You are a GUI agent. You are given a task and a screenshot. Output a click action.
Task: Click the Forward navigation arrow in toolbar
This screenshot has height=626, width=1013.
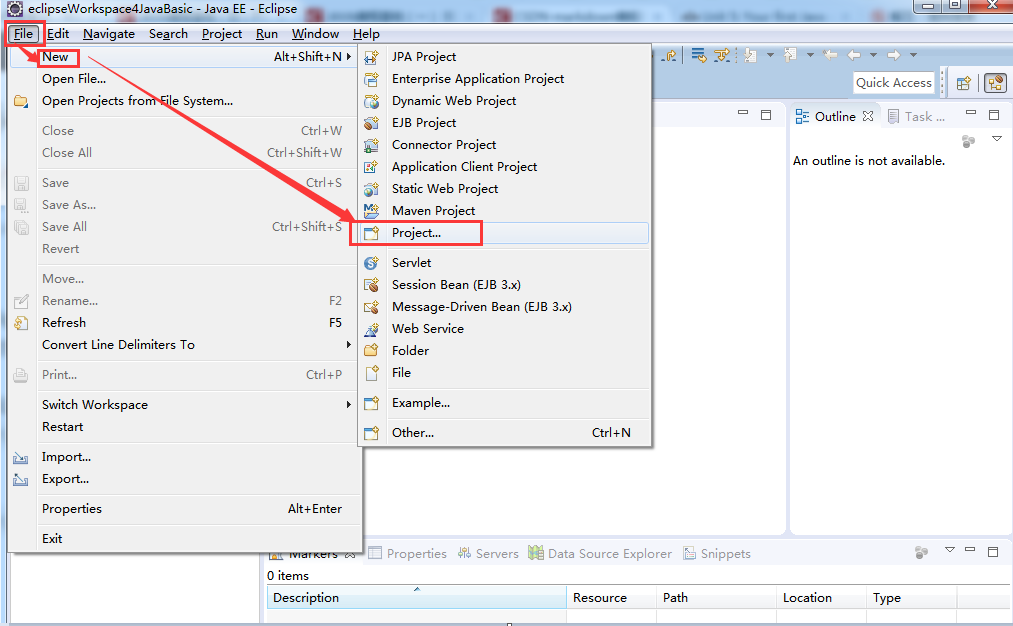[893, 56]
